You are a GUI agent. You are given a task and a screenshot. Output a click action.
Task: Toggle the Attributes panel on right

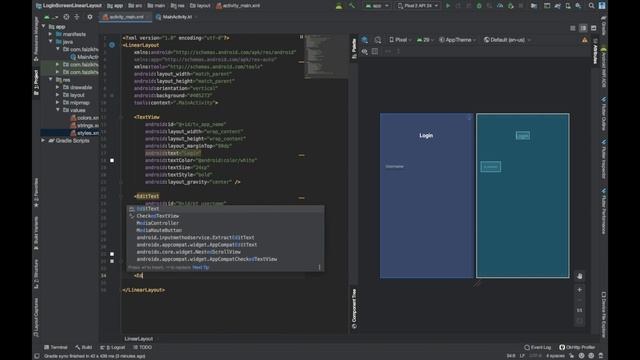click(595, 51)
